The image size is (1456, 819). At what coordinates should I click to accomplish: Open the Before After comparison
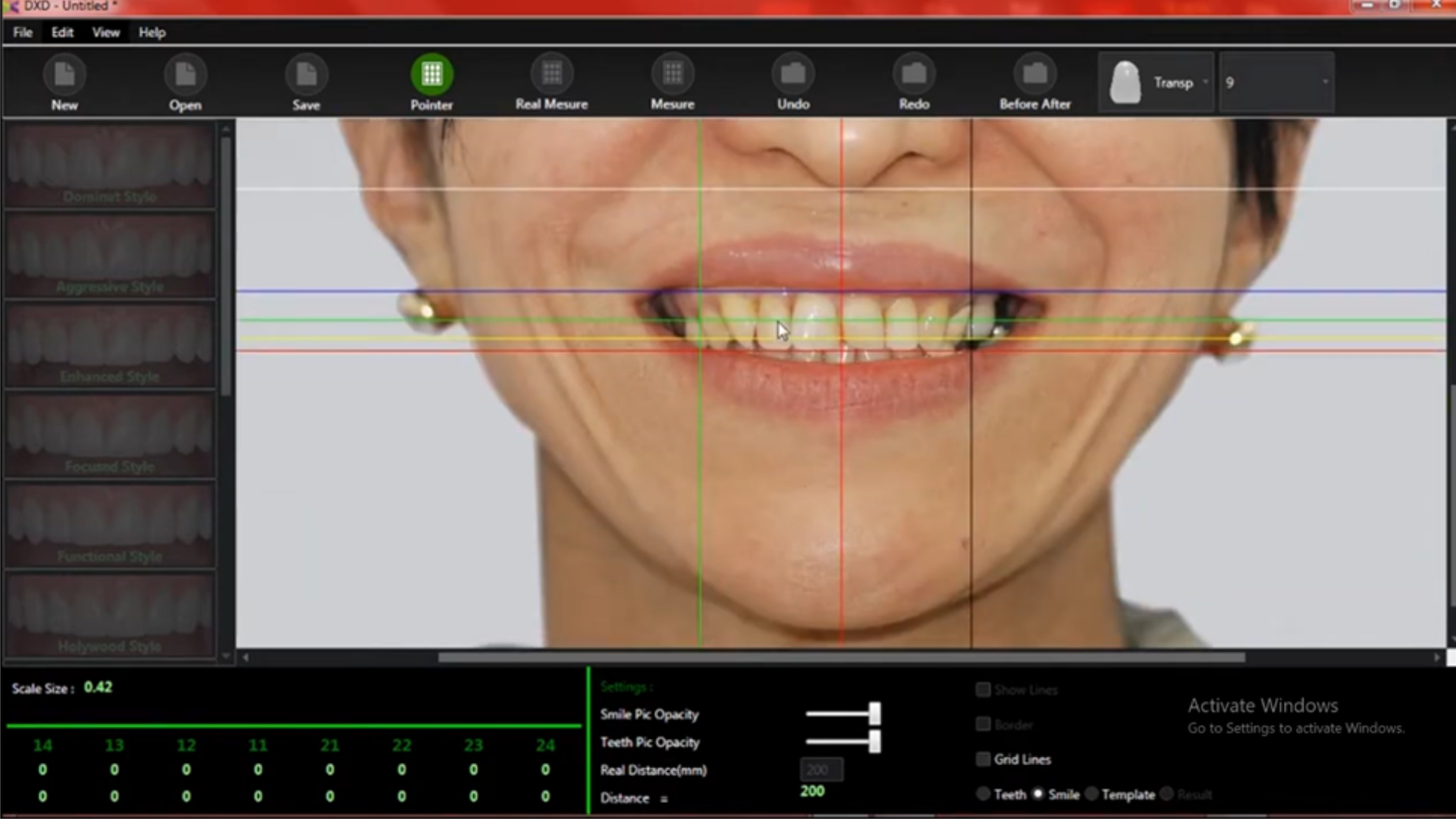click(1034, 74)
